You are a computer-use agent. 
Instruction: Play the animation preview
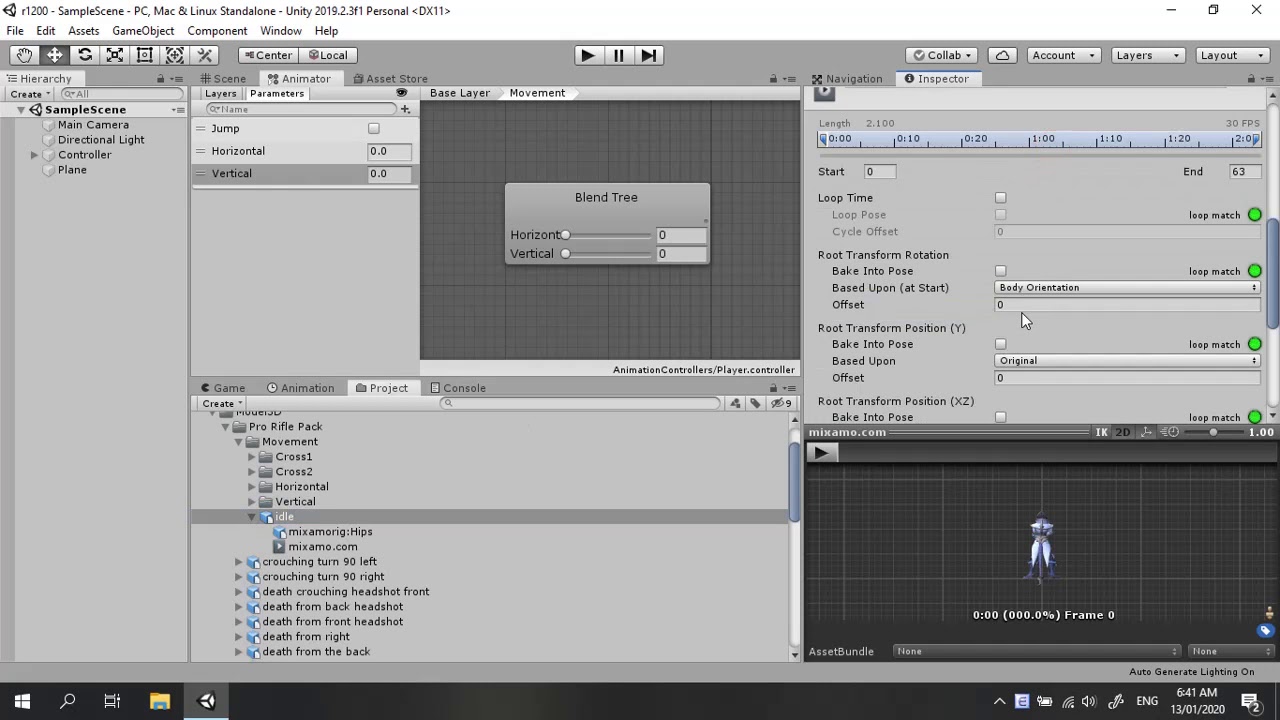(x=821, y=453)
